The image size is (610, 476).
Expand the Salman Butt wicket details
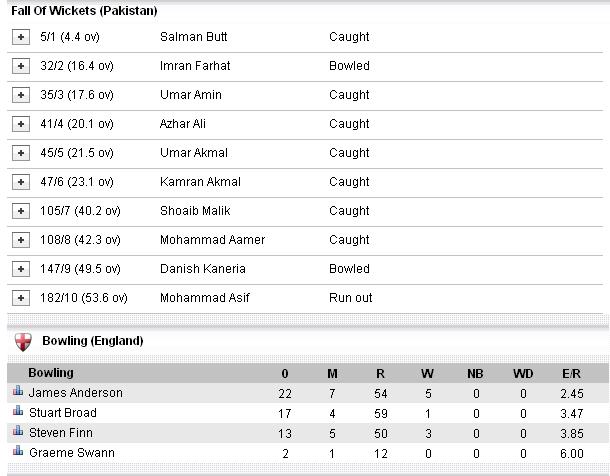pyautogui.click(x=21, y=37)
